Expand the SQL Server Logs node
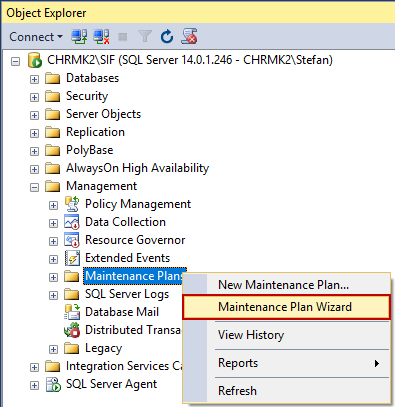Screen dimensions: 395x407 point(53,295)
